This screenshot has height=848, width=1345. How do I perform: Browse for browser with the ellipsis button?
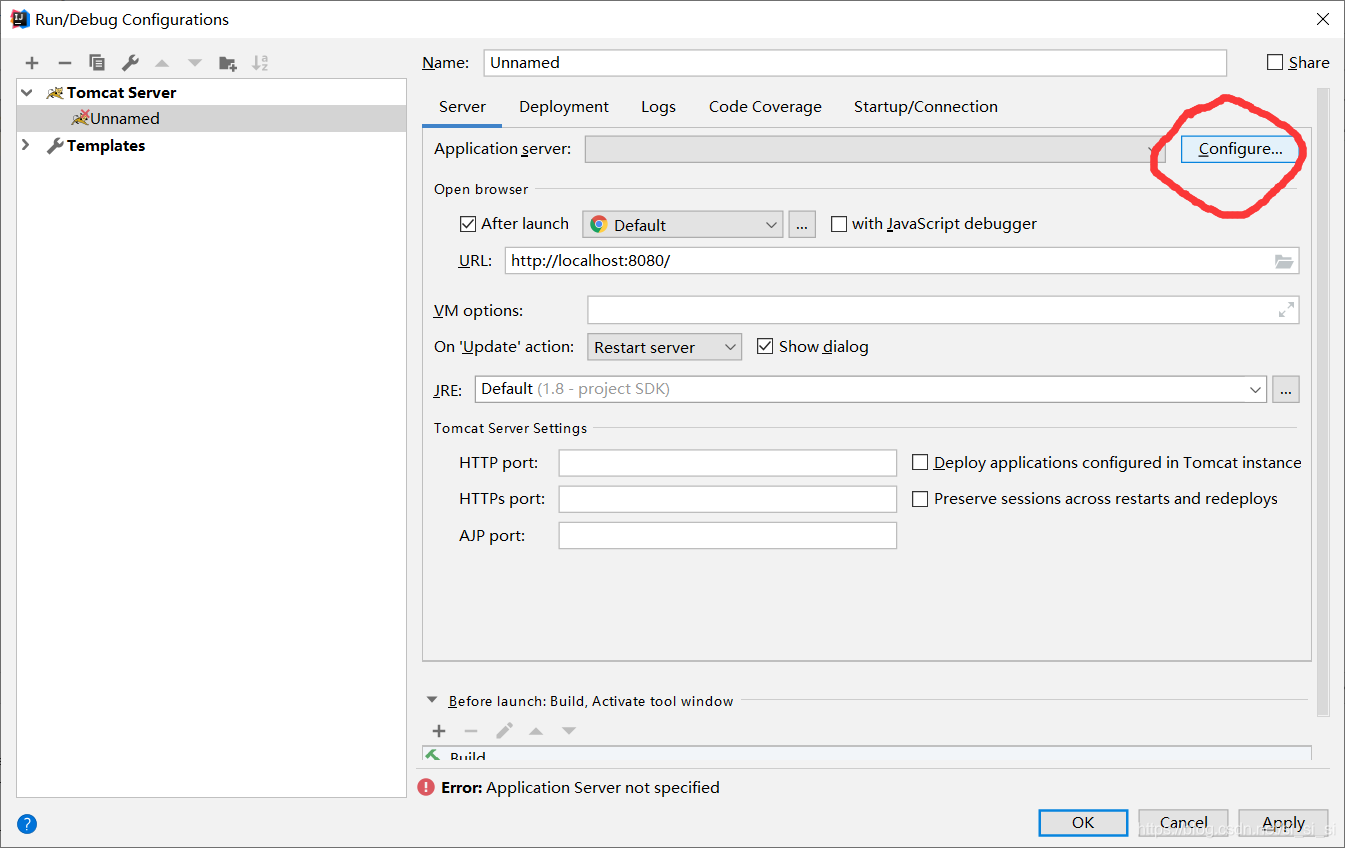pos(802,224)
